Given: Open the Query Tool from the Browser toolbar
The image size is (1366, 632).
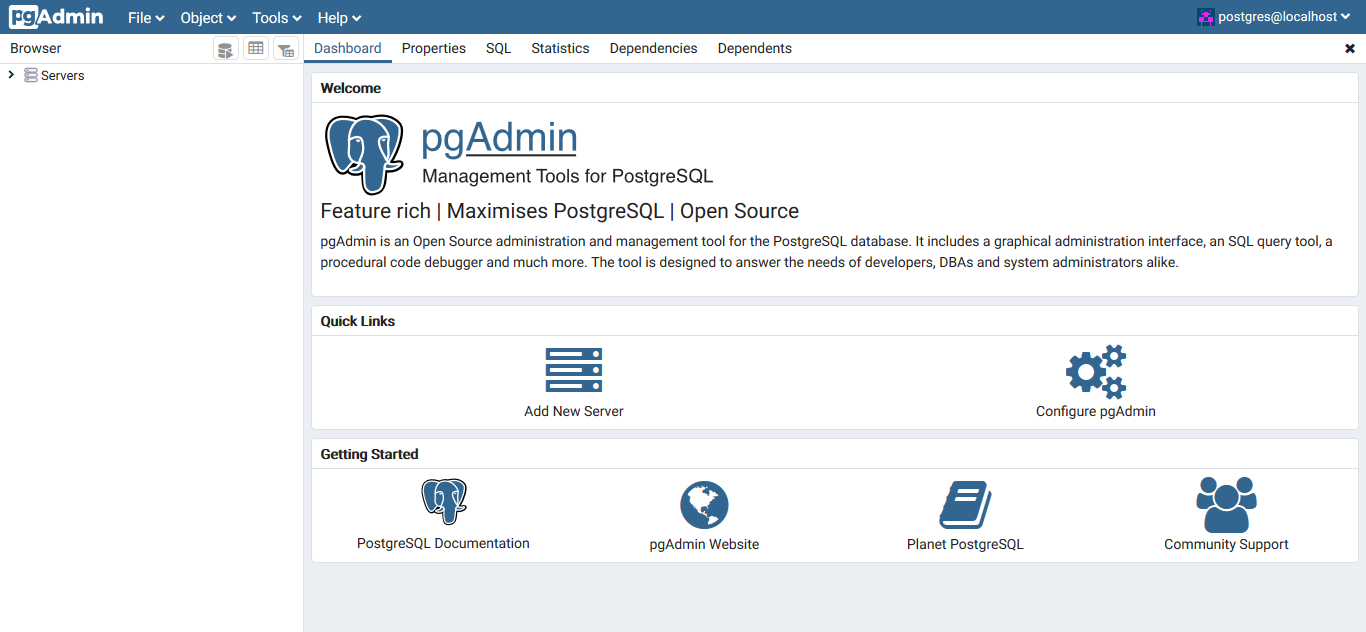Looking at the screenshot, I should (x=225, y=49).
